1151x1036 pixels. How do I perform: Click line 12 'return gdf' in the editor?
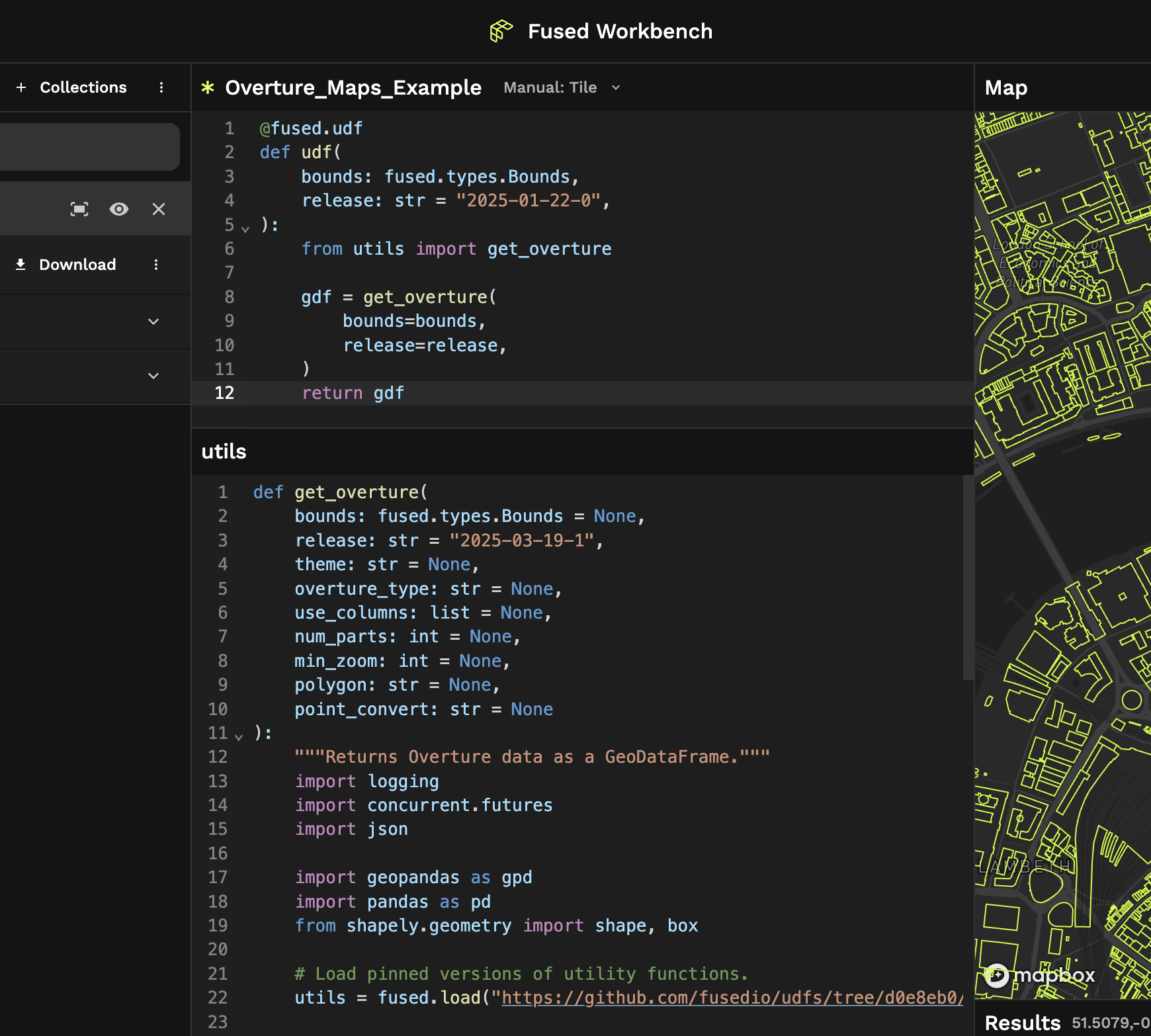pos(353,393)
